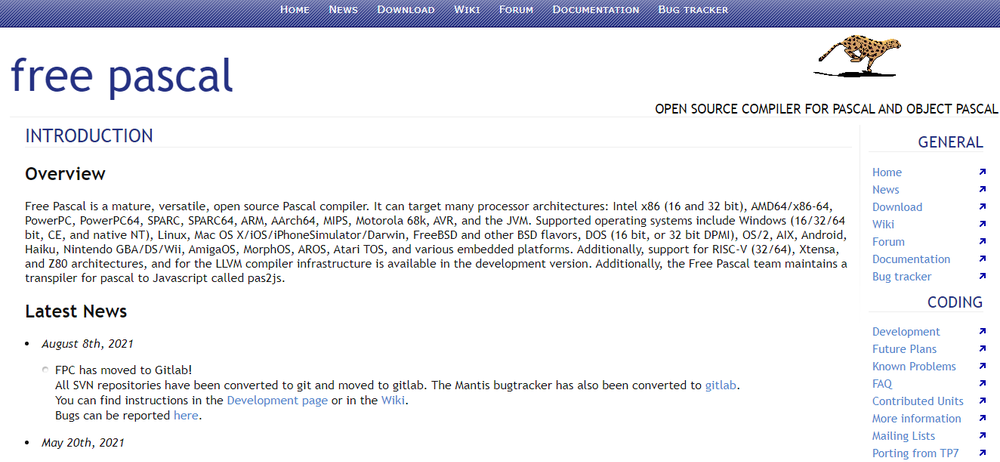This screenshot has height=462, width=1000.
Task: Click the arrow icon beside Mailing Lists
Action: (982, 436)
